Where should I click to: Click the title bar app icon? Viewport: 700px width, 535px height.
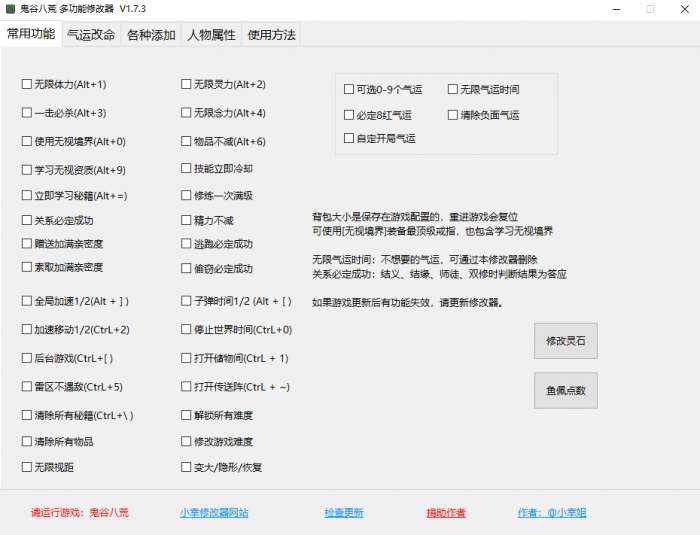click(10, 9)
